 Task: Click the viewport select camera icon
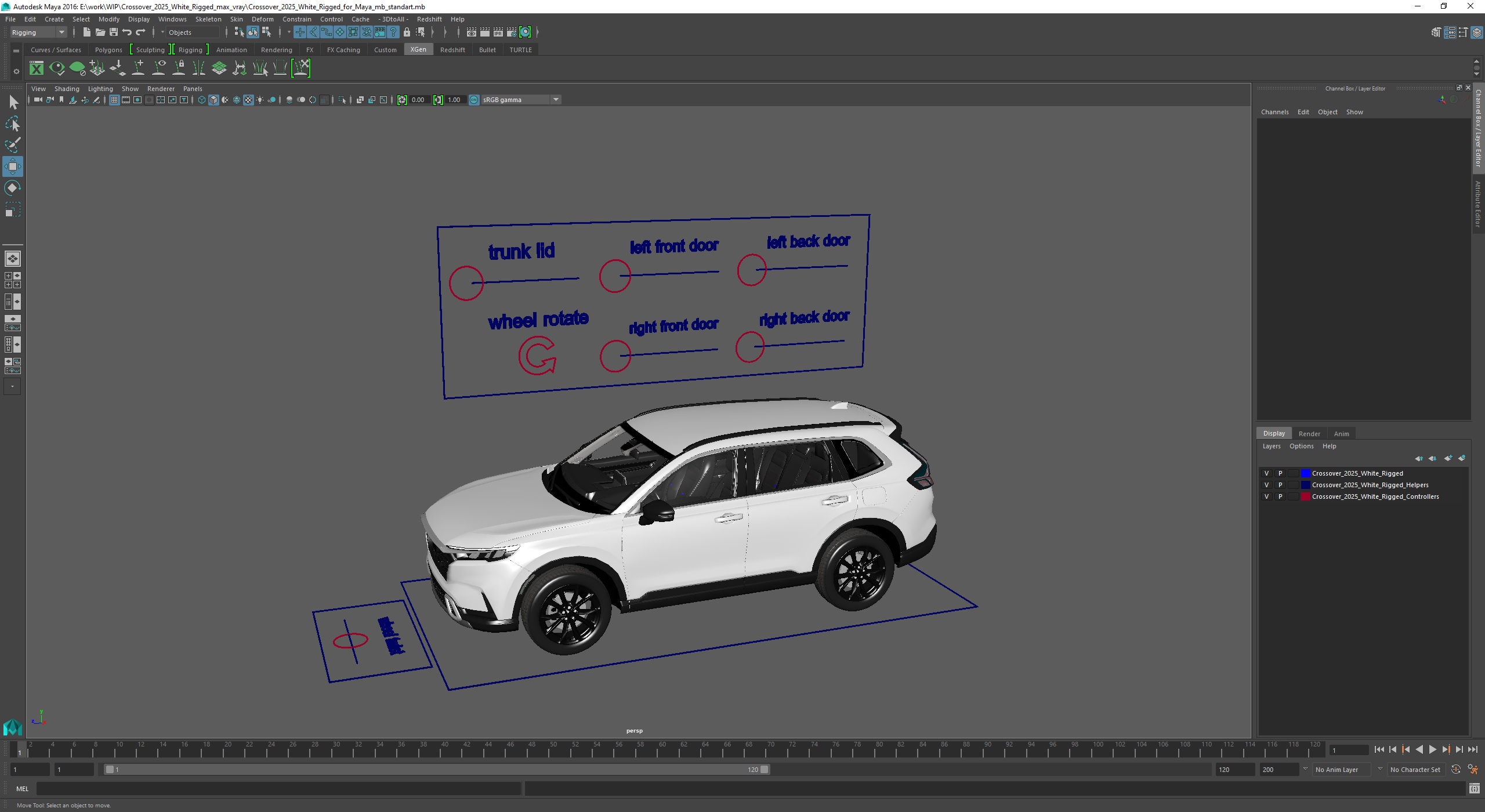(38, 100)
